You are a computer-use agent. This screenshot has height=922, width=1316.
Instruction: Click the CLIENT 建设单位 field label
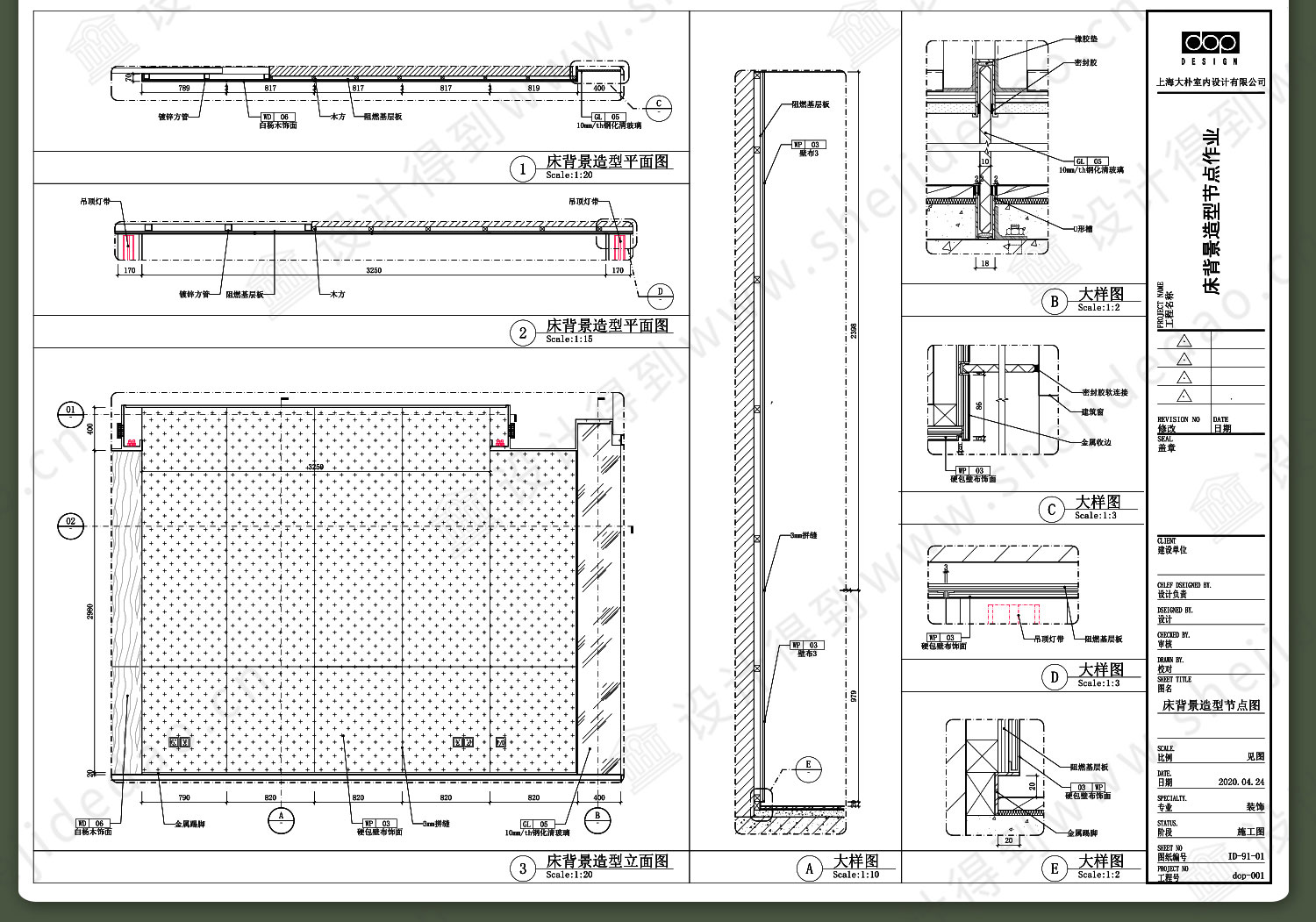click(1172, 546)
